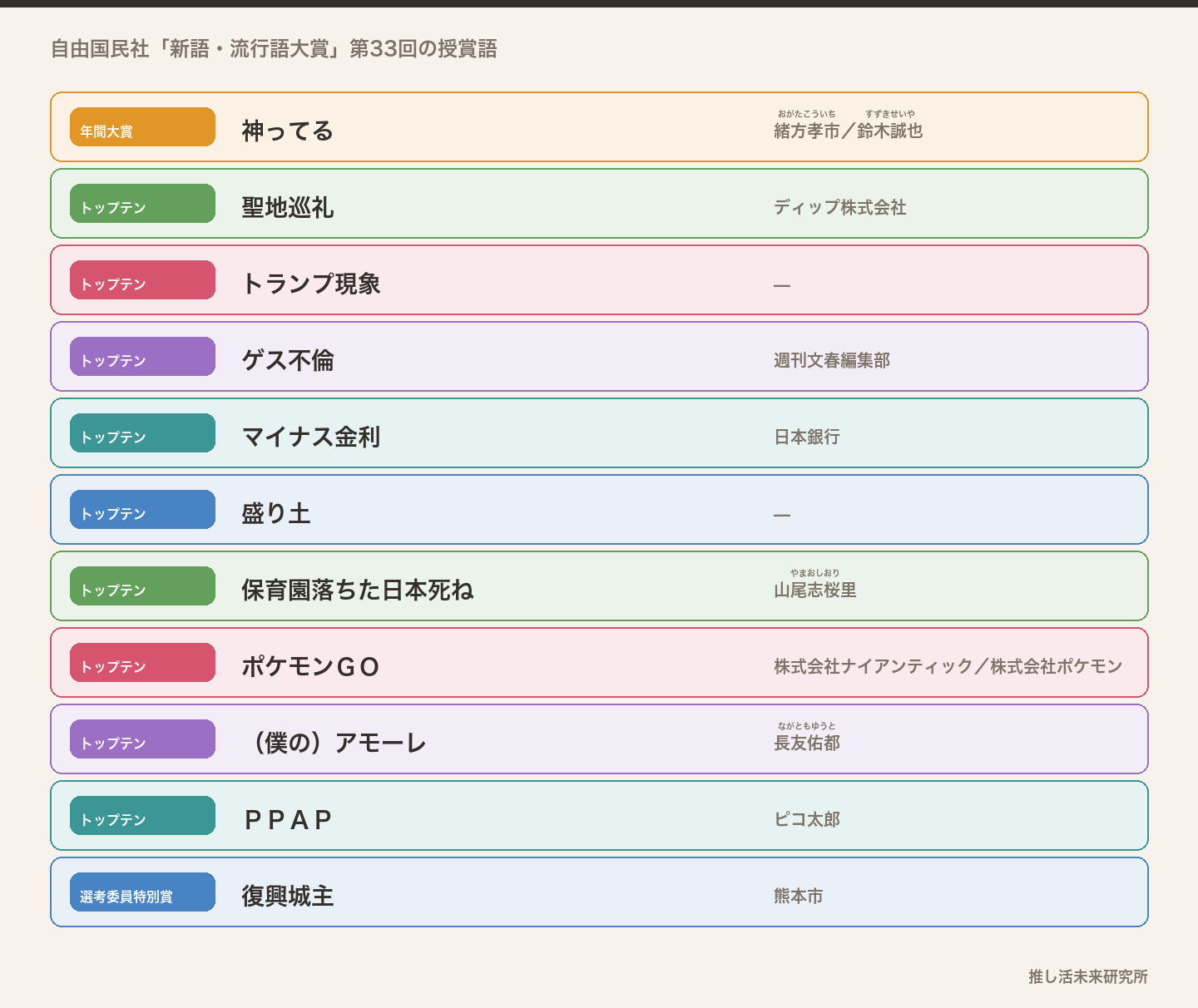This screenshot has height=1008, width=1198.
Task: Select the 聖地巡礼 phrase
Action: pos(288,207)
